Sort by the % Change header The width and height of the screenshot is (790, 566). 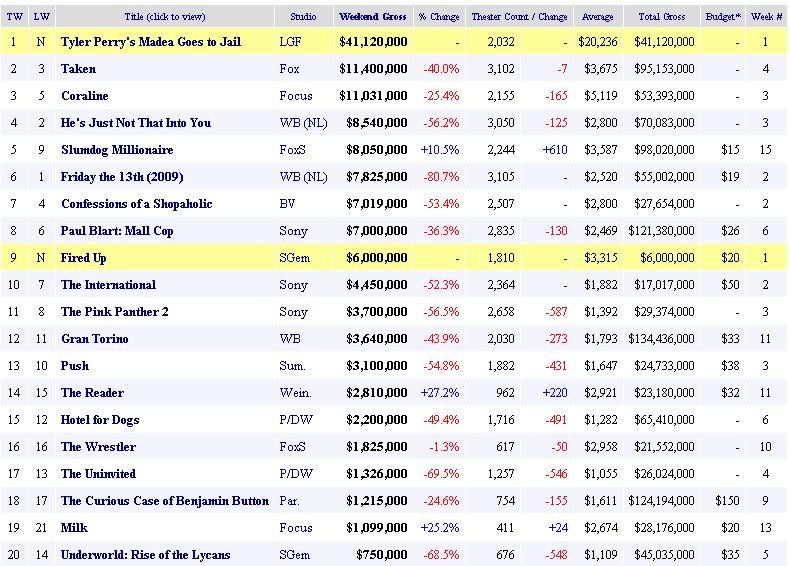click(438, 17)
